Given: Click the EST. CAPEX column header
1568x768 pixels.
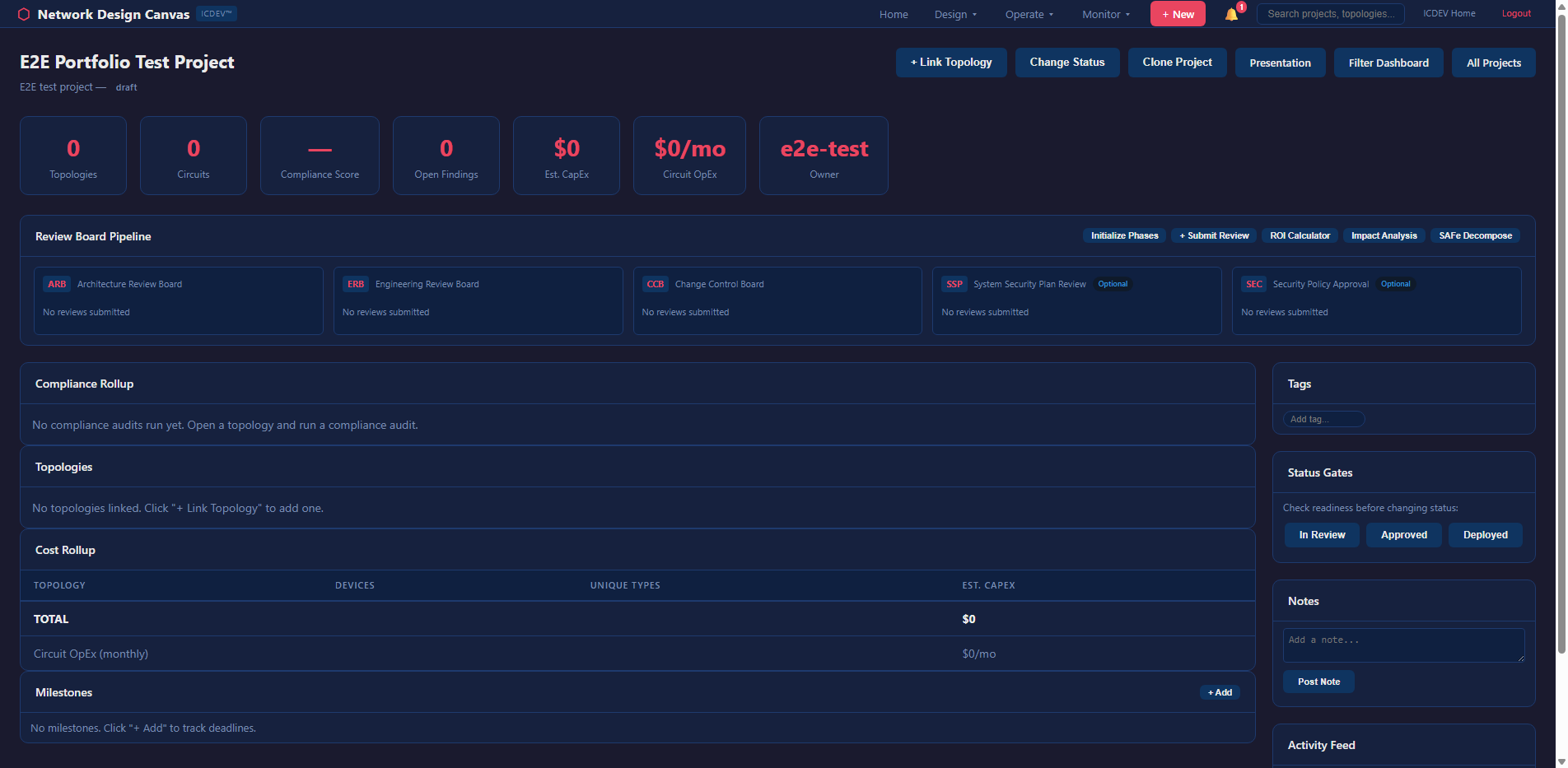Looking at the screenshot, I should point(988,585).
